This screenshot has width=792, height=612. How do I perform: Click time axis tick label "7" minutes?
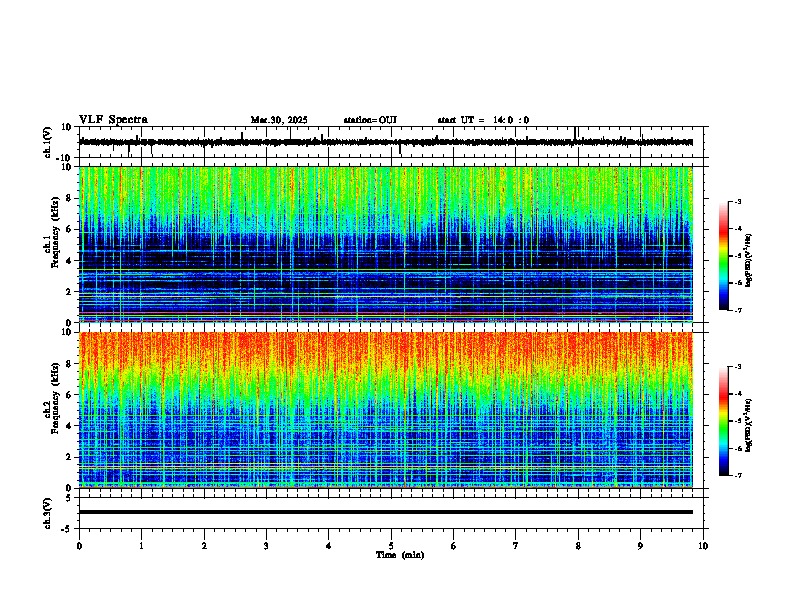click(516, 546)
